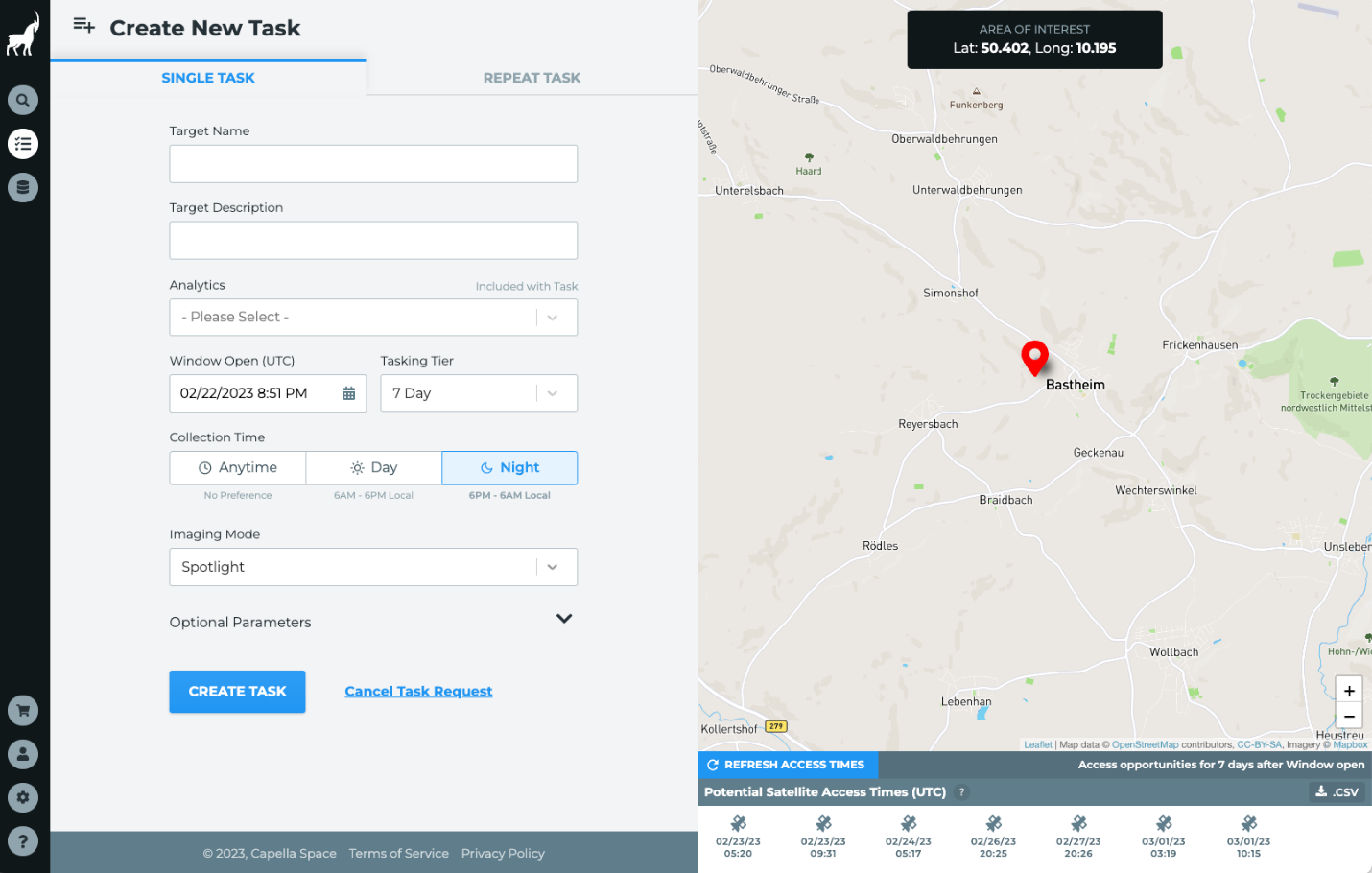Viewport: 1372px width, 873px height.
Task: Switch to the Repeat Task tab
Action: (532, 78)
